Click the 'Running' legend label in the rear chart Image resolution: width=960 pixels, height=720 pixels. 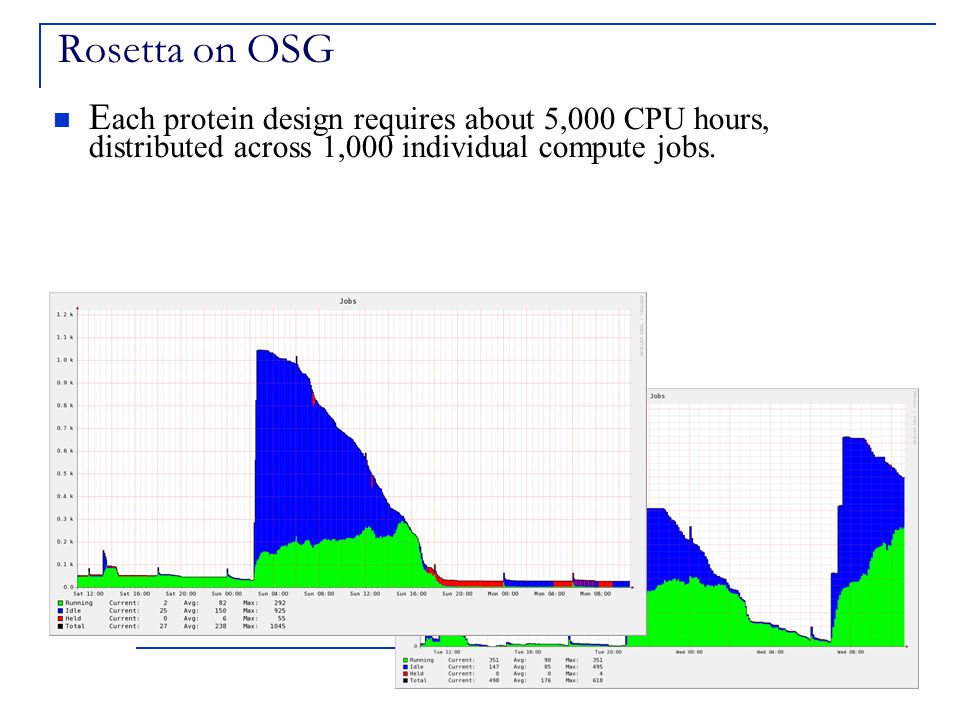(422, 660)
